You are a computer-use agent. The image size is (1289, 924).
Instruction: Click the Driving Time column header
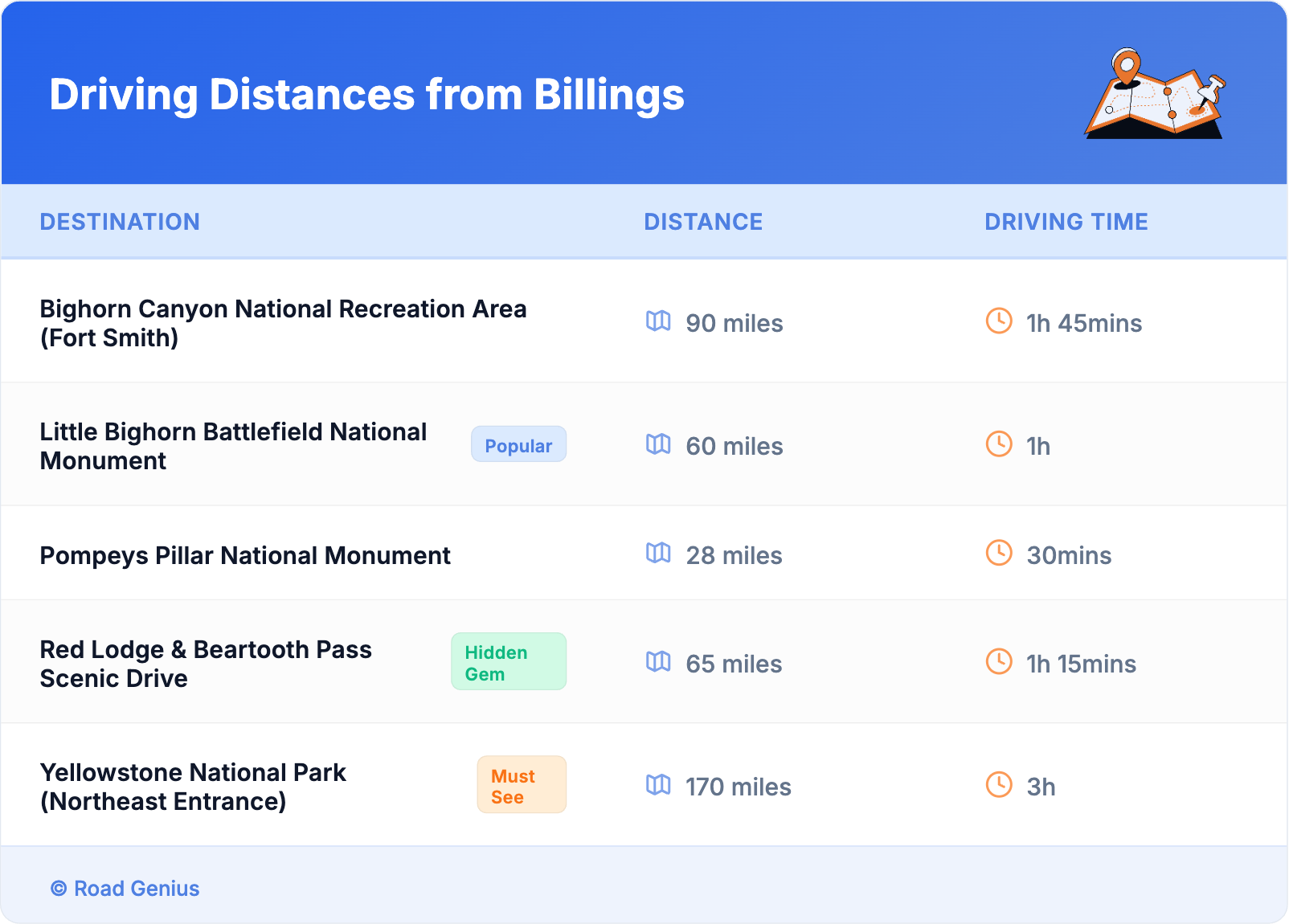(x=1066, y=222)
